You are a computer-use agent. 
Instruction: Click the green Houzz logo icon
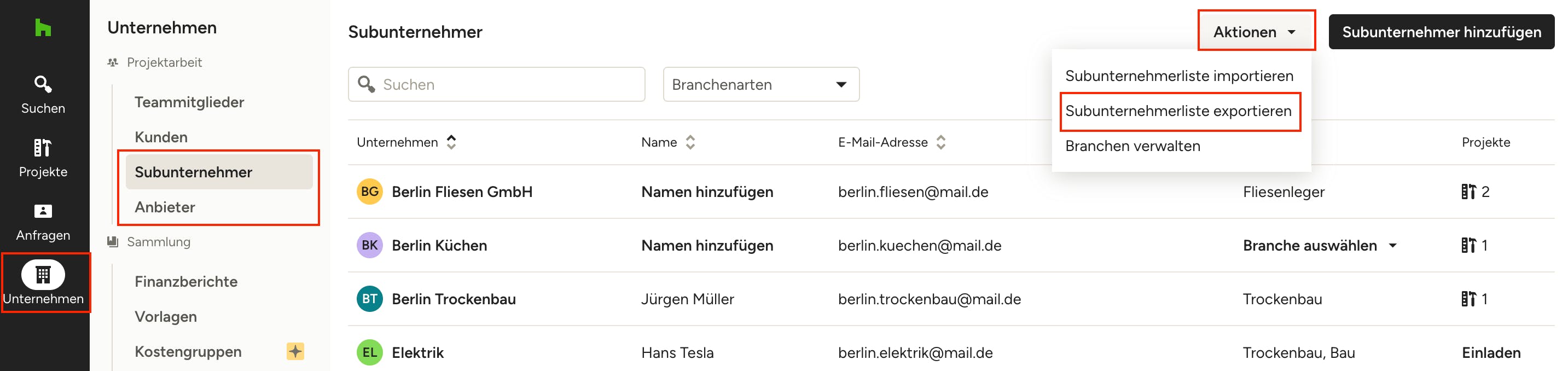43,27
